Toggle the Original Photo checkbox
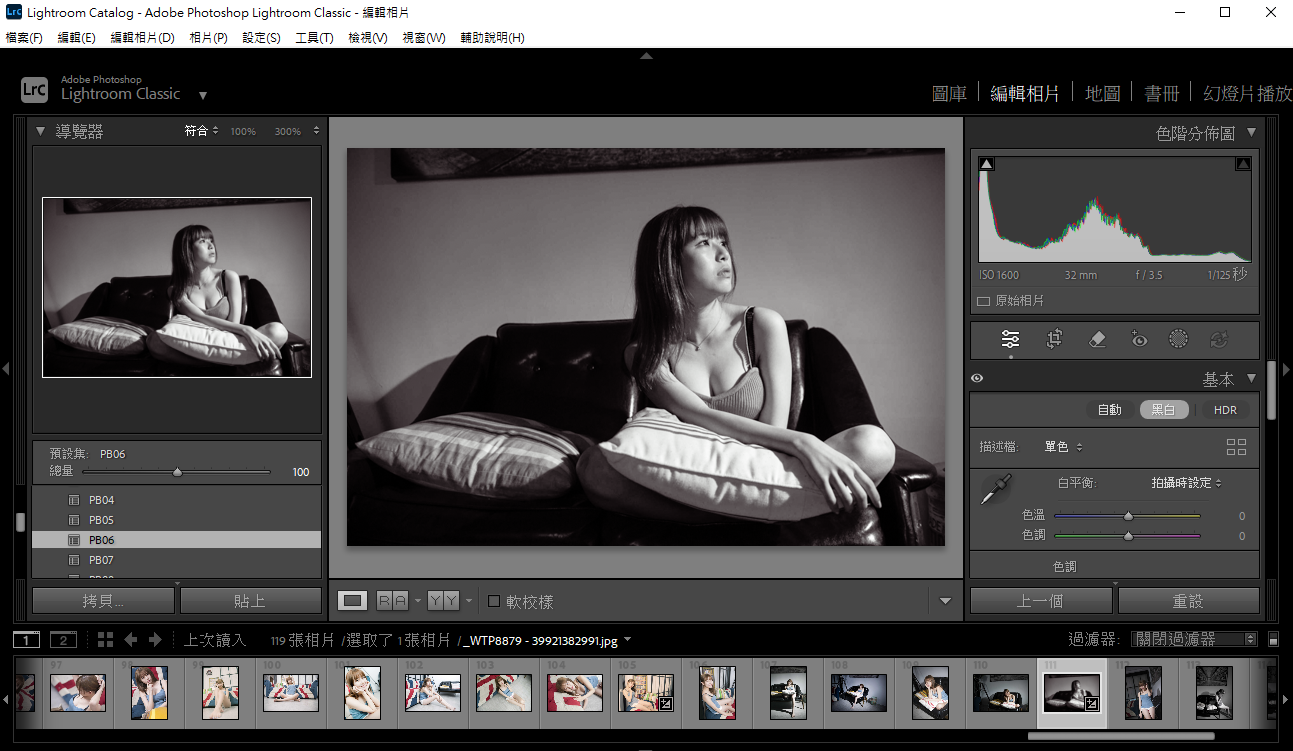Image resolution: width=1293 pixels, height=751 pixels. 984,301
